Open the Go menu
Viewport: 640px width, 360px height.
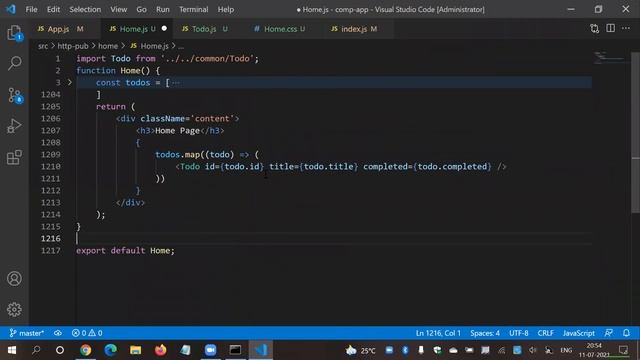coord(141,9)
